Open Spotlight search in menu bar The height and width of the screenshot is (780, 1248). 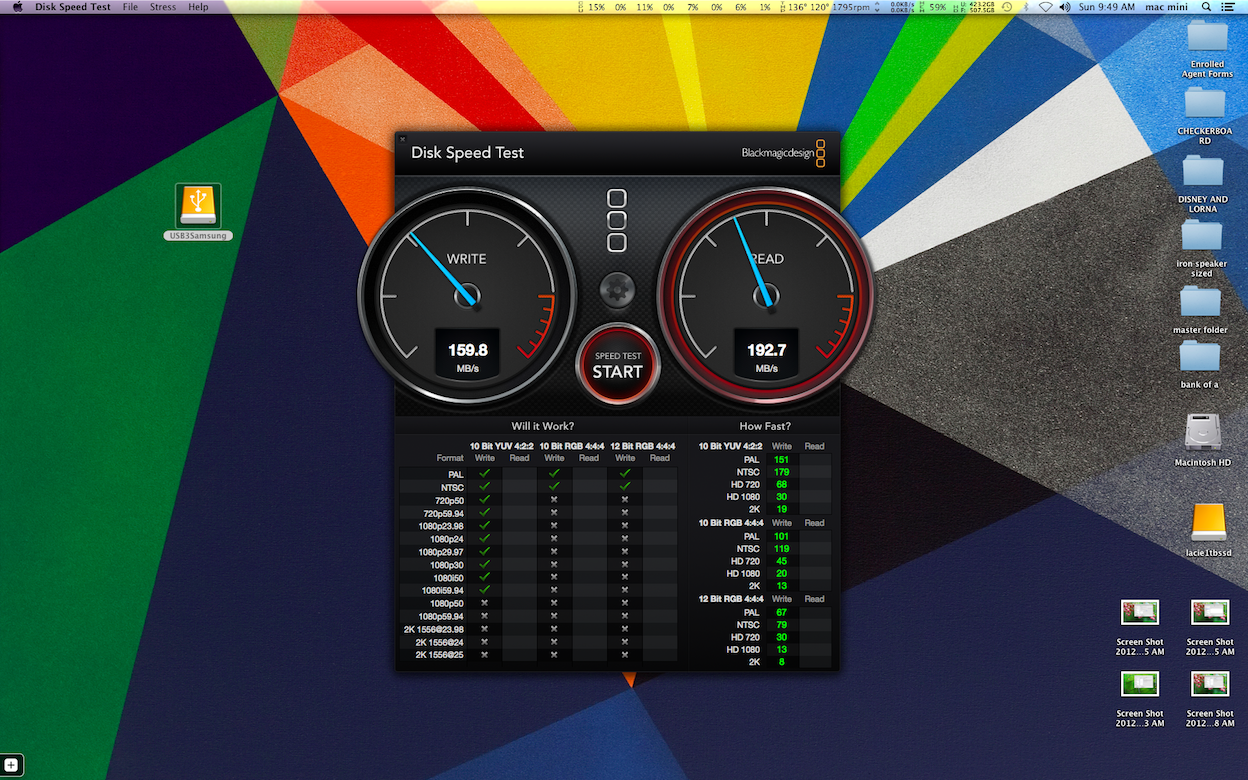[1207, 7]
